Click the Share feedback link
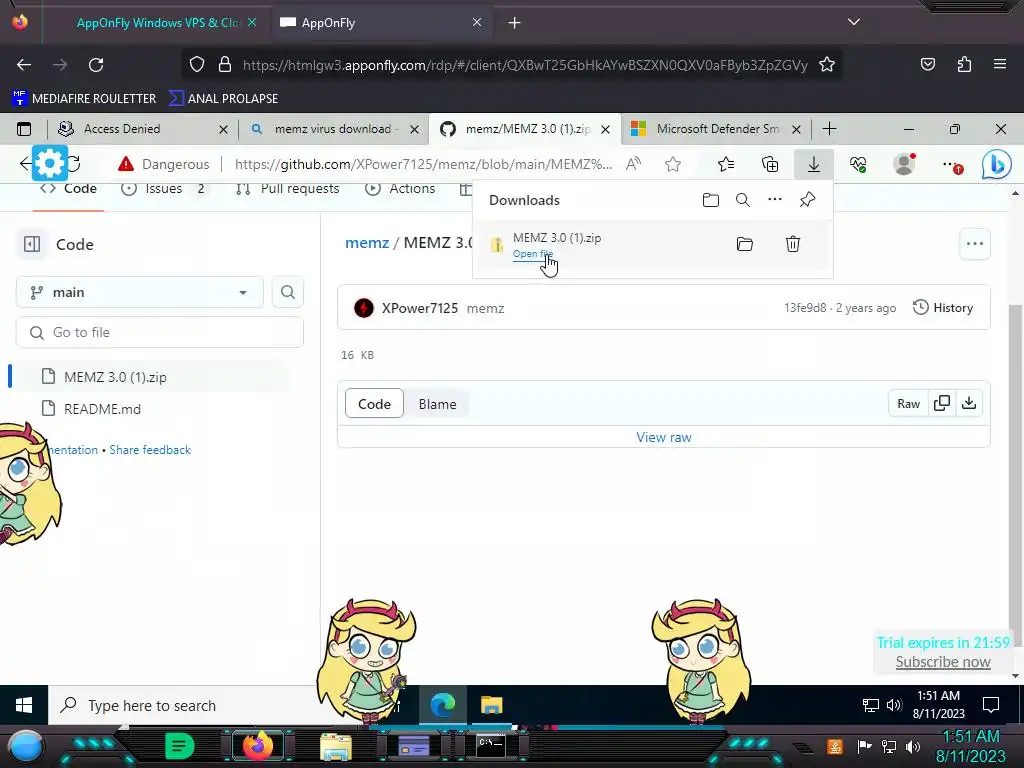This screenshot has width=1024, height=768. click(150, 450)
